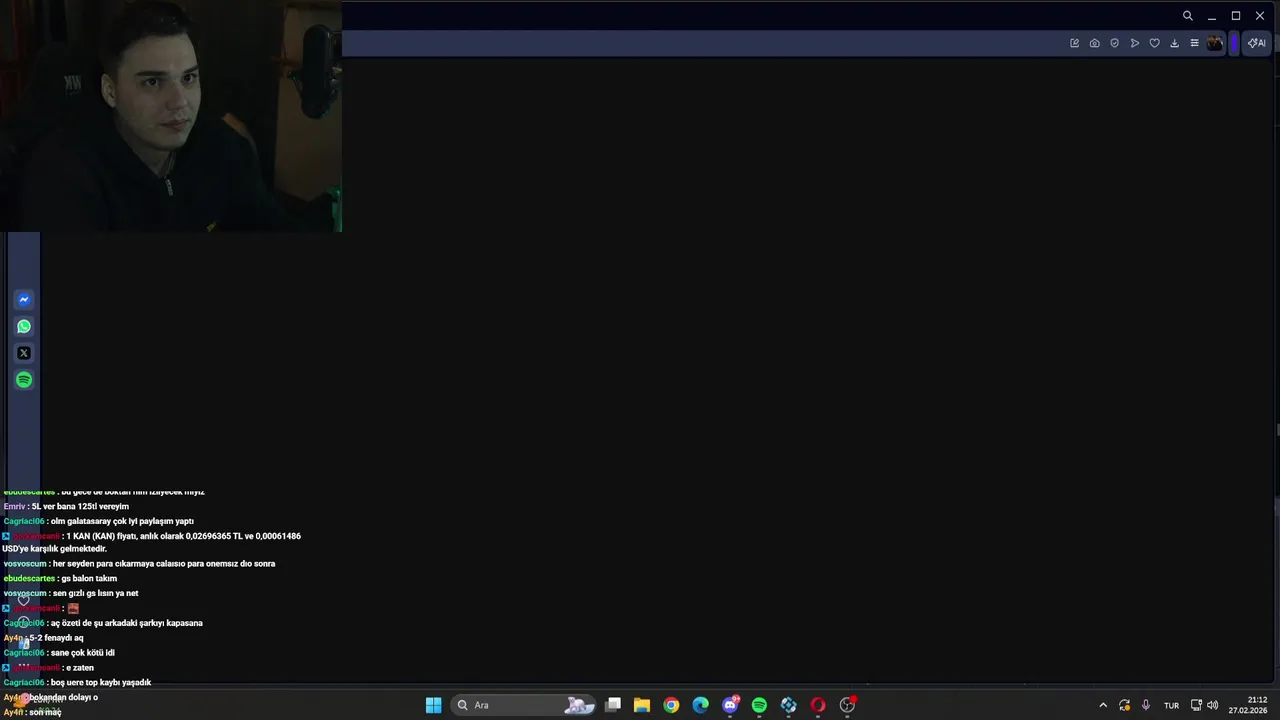Minimize the browser window
This screenshot has width=1280, height=720.
pos(1212,16)
